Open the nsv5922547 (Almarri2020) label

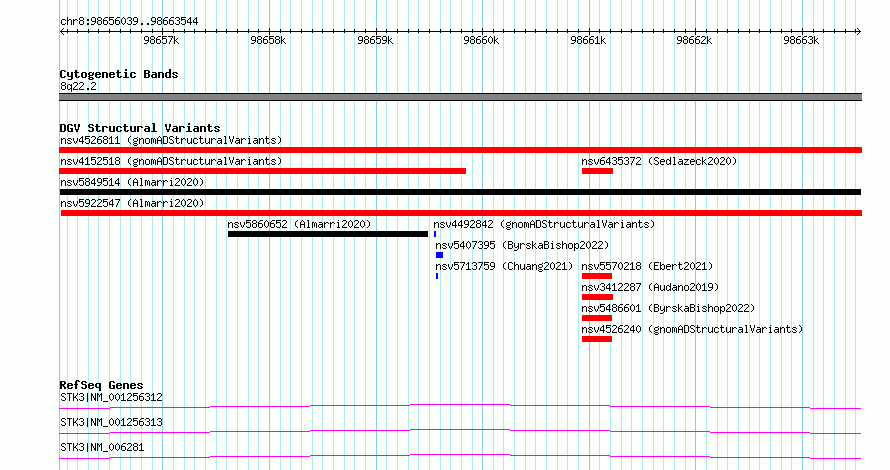132,203
